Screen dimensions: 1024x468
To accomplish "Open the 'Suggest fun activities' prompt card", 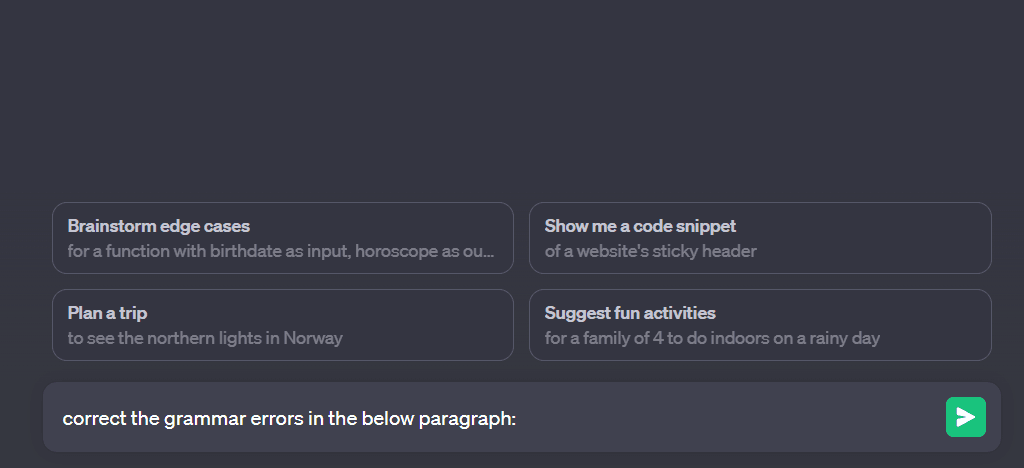I will 760,325.
